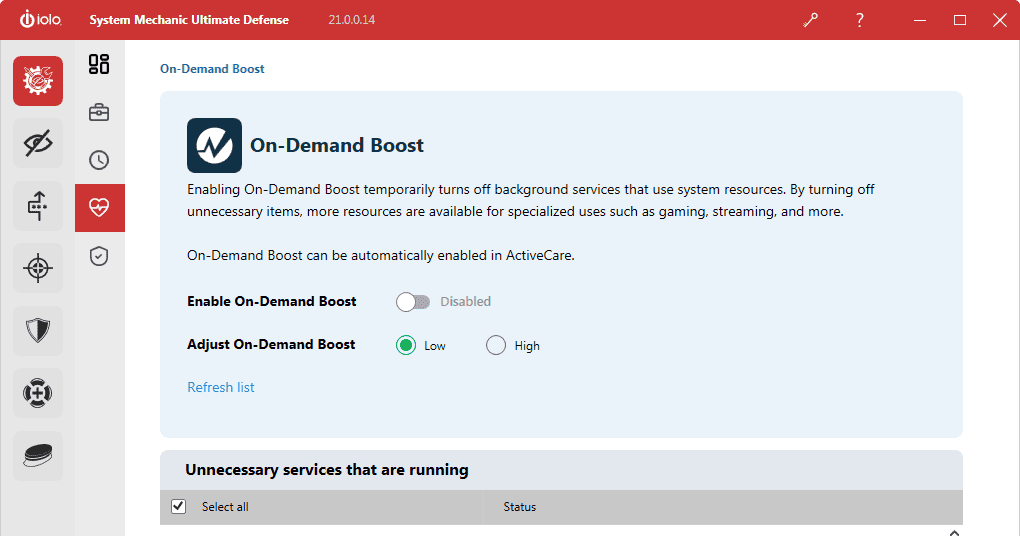Click the key license icon

coord(811,20)
